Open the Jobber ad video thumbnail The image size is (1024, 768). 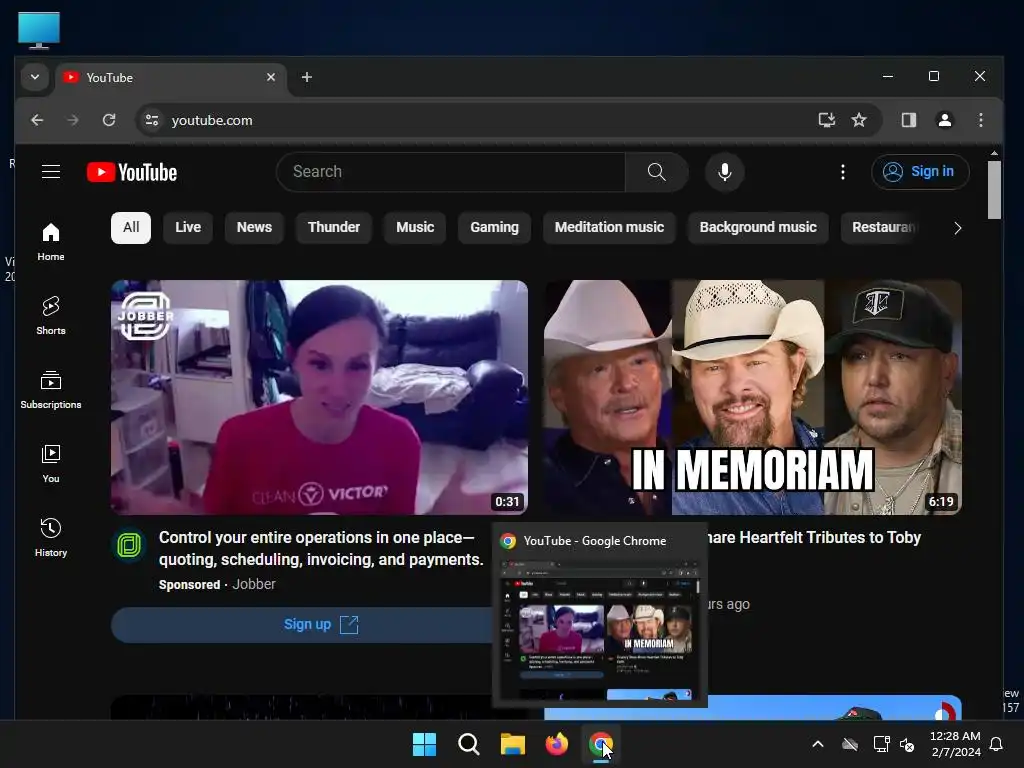pyautogui.click(x=319, y=398)
